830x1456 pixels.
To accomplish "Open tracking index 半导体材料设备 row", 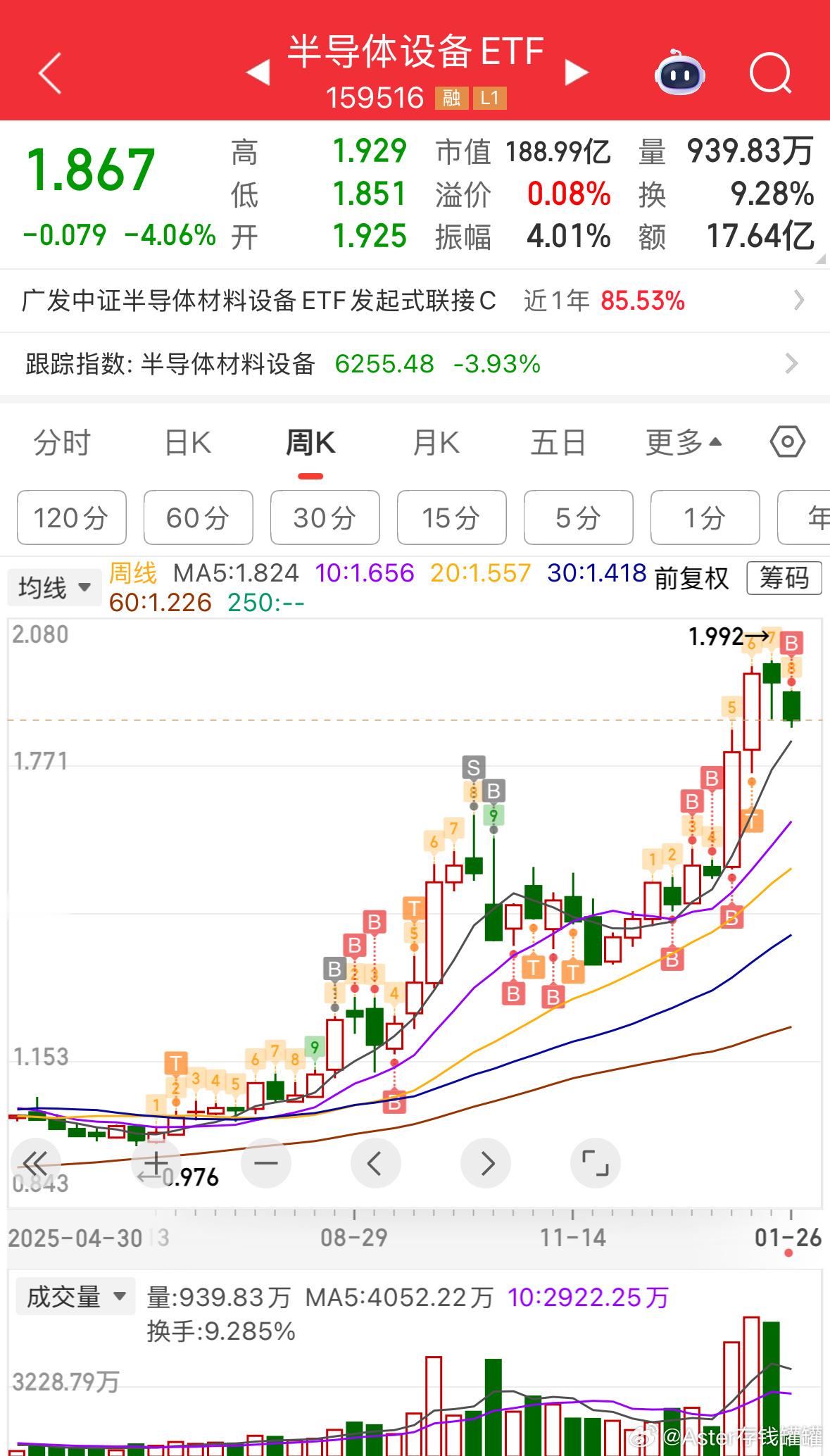I will (x=415, y=364).
